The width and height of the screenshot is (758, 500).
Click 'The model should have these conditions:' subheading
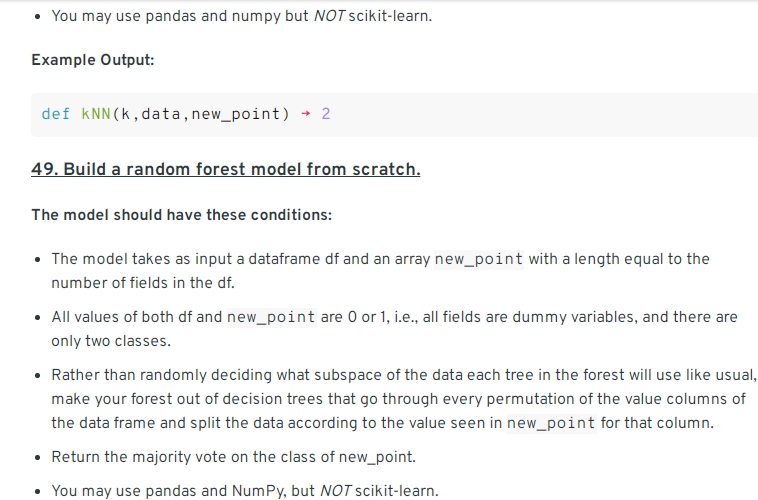[182, 215]
